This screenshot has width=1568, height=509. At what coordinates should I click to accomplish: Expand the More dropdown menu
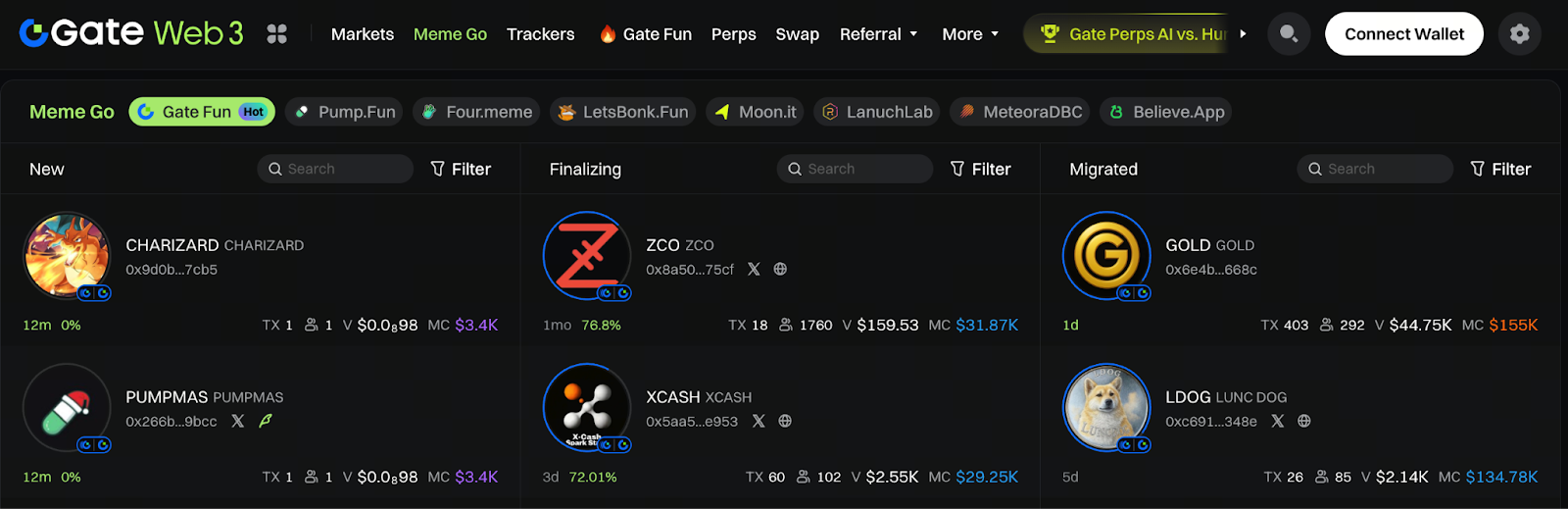[970, 34]
